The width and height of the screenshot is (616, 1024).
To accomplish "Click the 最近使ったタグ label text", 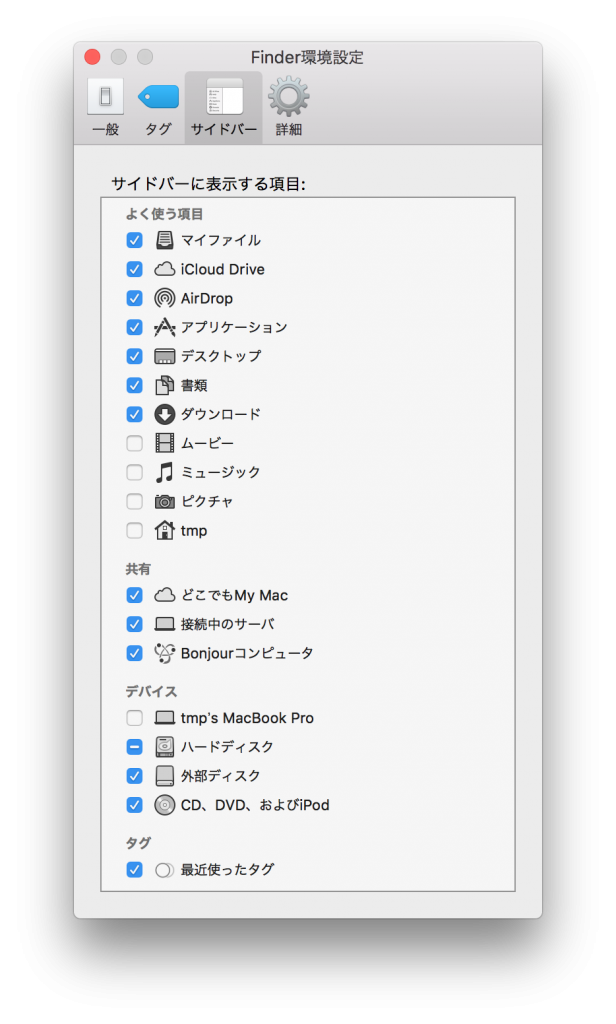I will point(227,870).
